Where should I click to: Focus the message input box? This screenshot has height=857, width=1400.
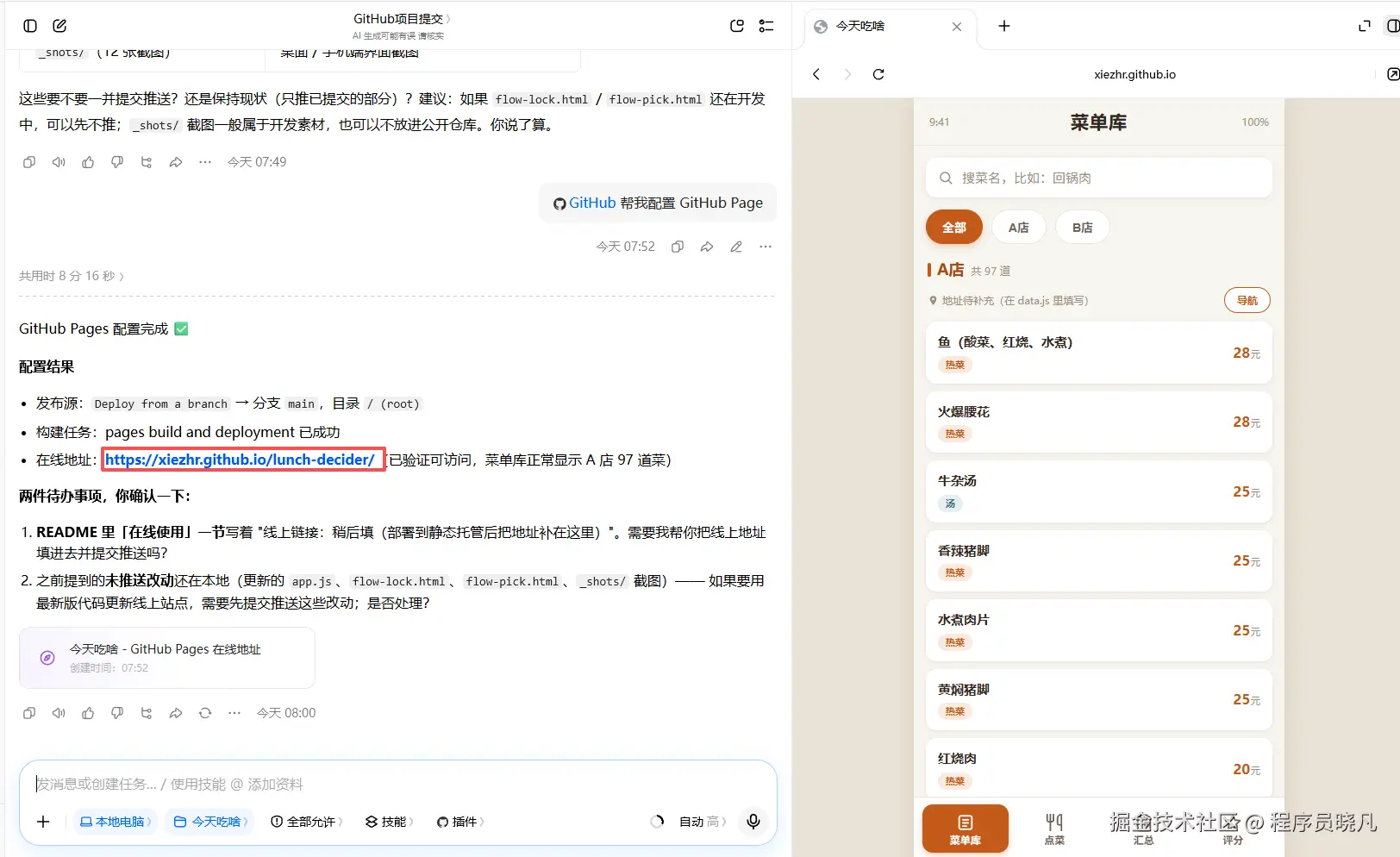point(397,784)
